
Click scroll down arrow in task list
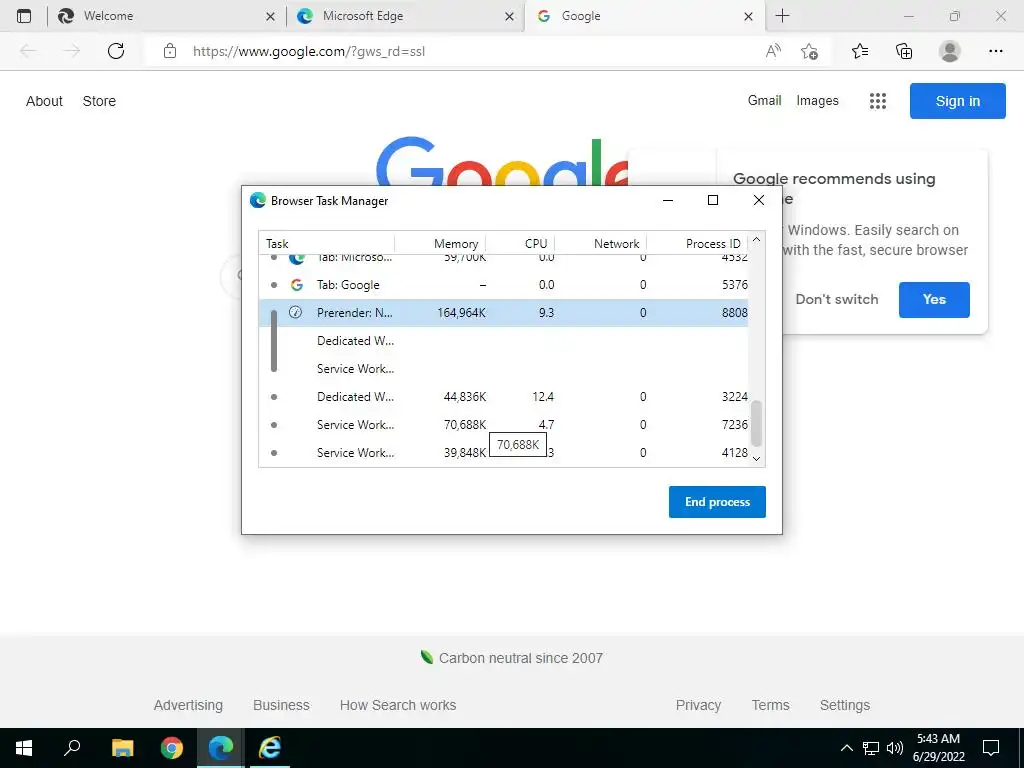(x=756, y=458)
